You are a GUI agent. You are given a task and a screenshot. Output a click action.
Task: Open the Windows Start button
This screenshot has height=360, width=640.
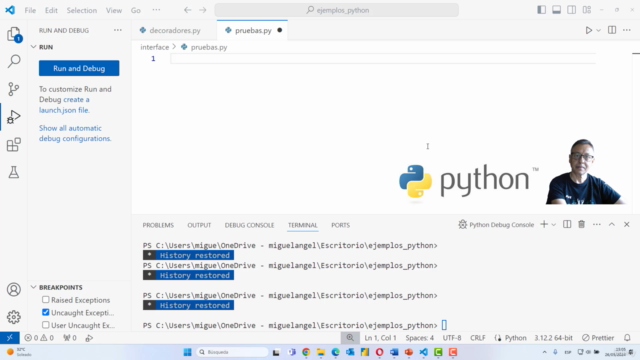[187, 352]
